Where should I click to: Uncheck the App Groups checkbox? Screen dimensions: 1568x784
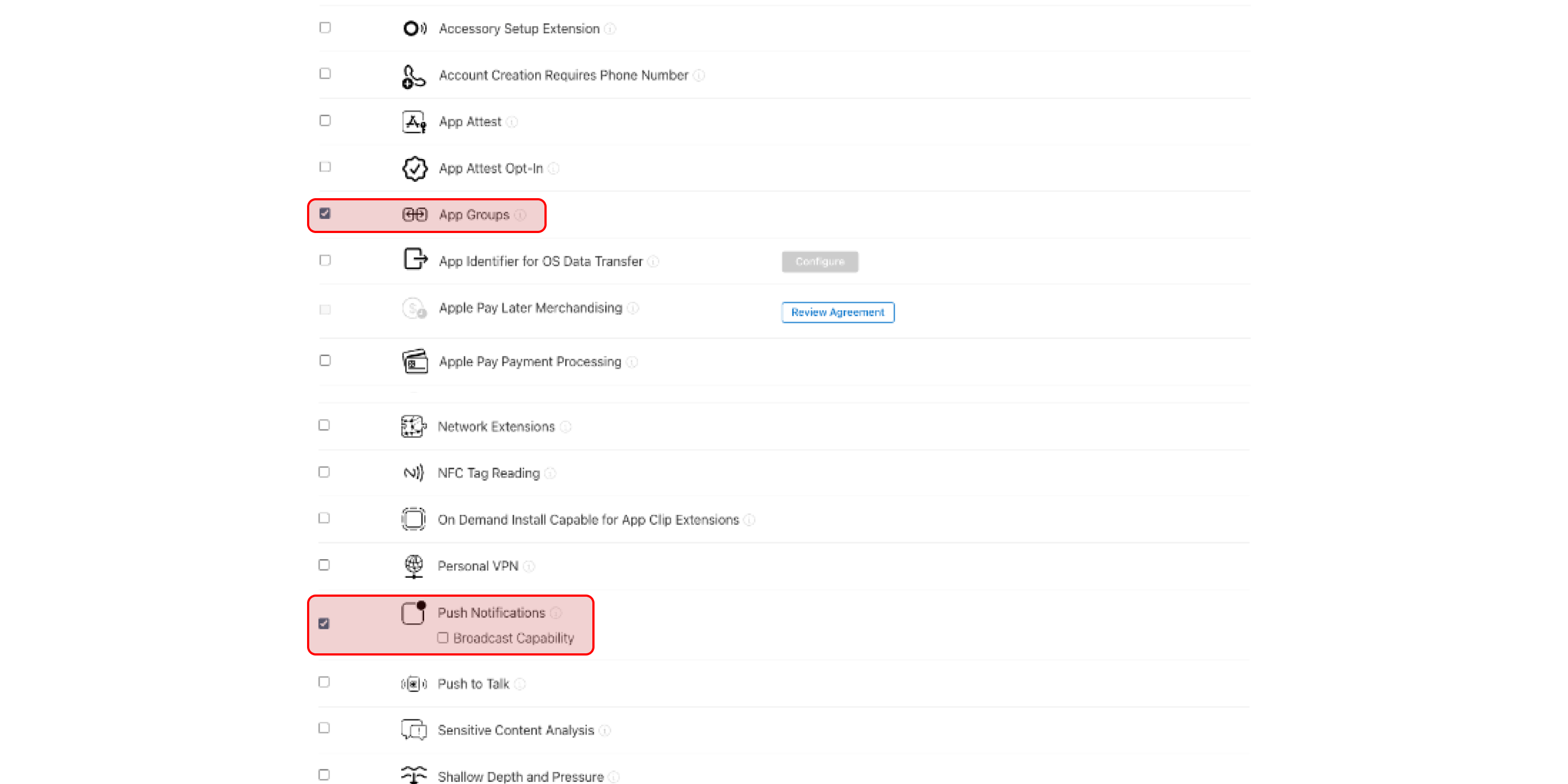click(325, 213)
